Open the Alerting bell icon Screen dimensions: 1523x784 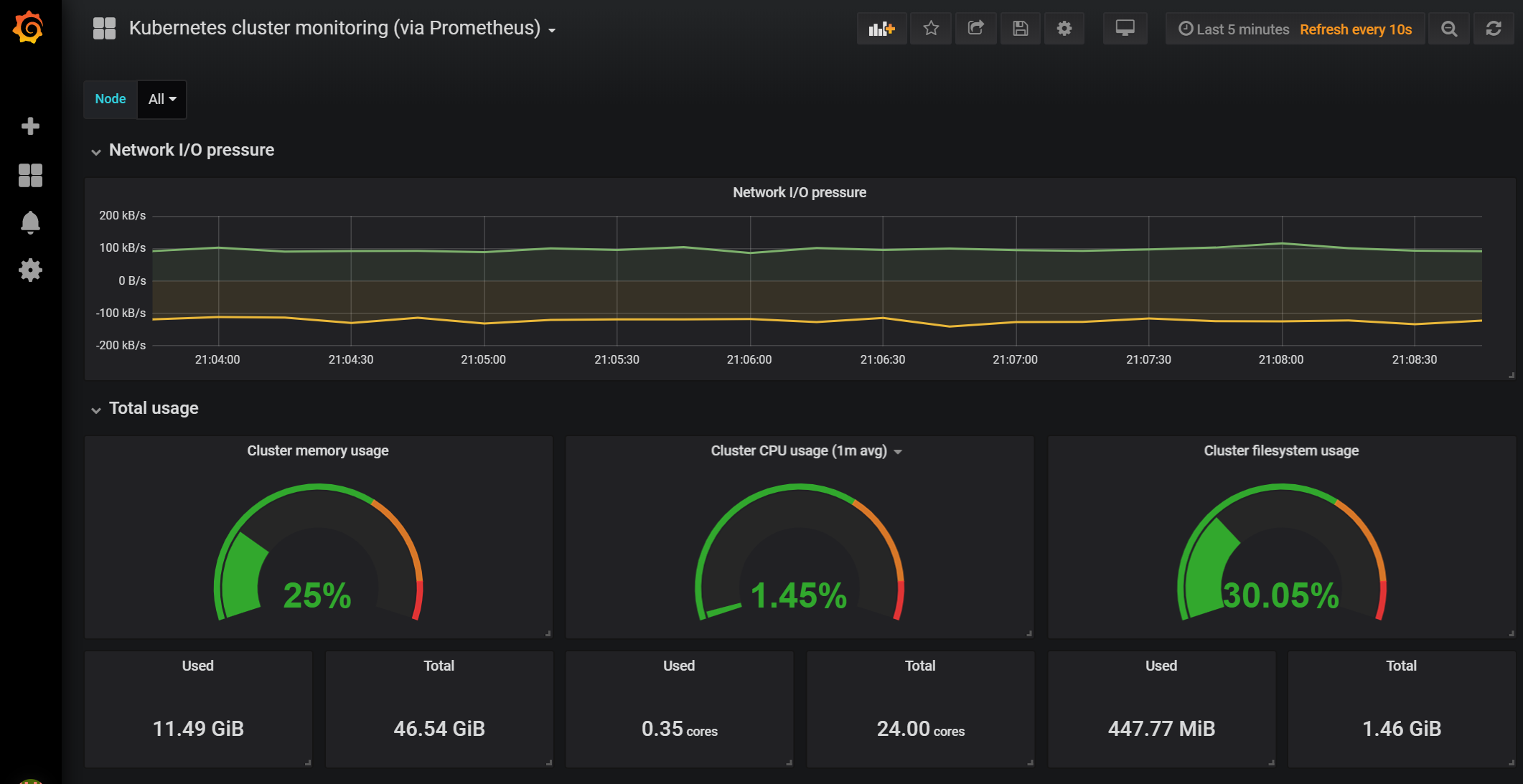coord(30,223)
